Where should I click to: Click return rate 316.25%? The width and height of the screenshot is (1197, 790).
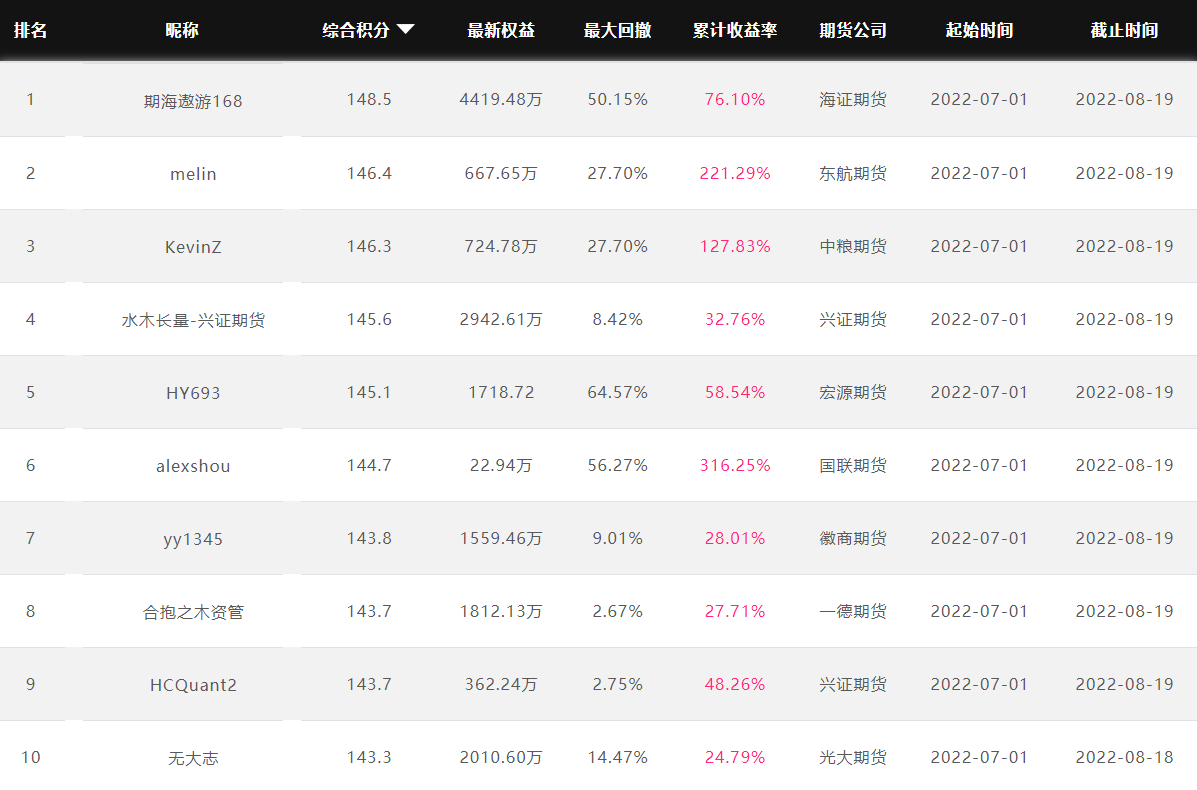[735, 465]
